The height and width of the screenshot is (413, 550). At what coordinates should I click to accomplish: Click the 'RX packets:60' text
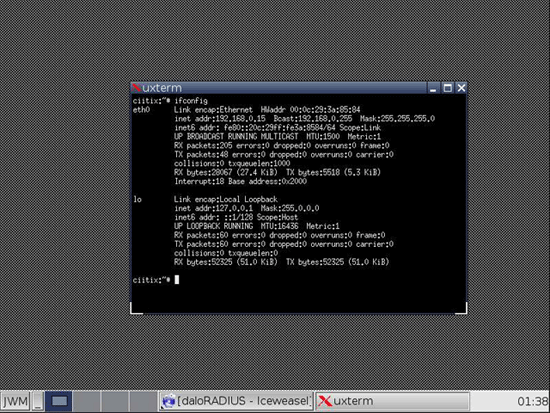pos(201,235)
